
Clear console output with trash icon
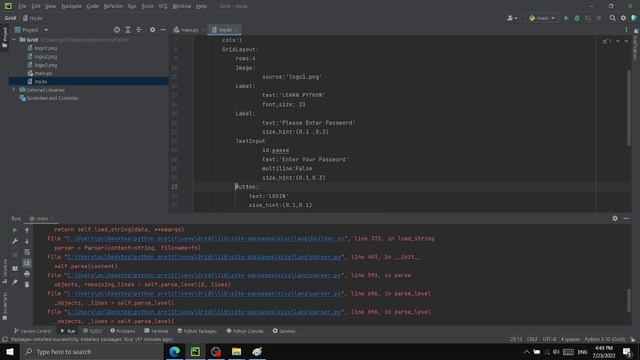(27, 284)
